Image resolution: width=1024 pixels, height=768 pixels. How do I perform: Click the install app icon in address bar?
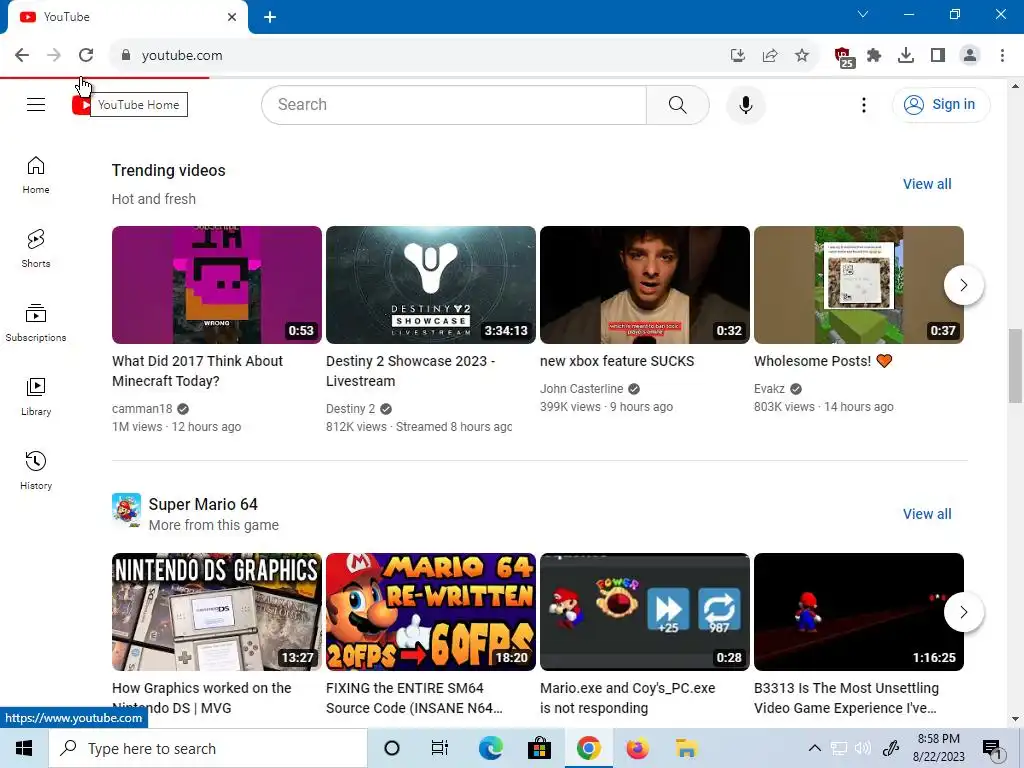[737, 56]
